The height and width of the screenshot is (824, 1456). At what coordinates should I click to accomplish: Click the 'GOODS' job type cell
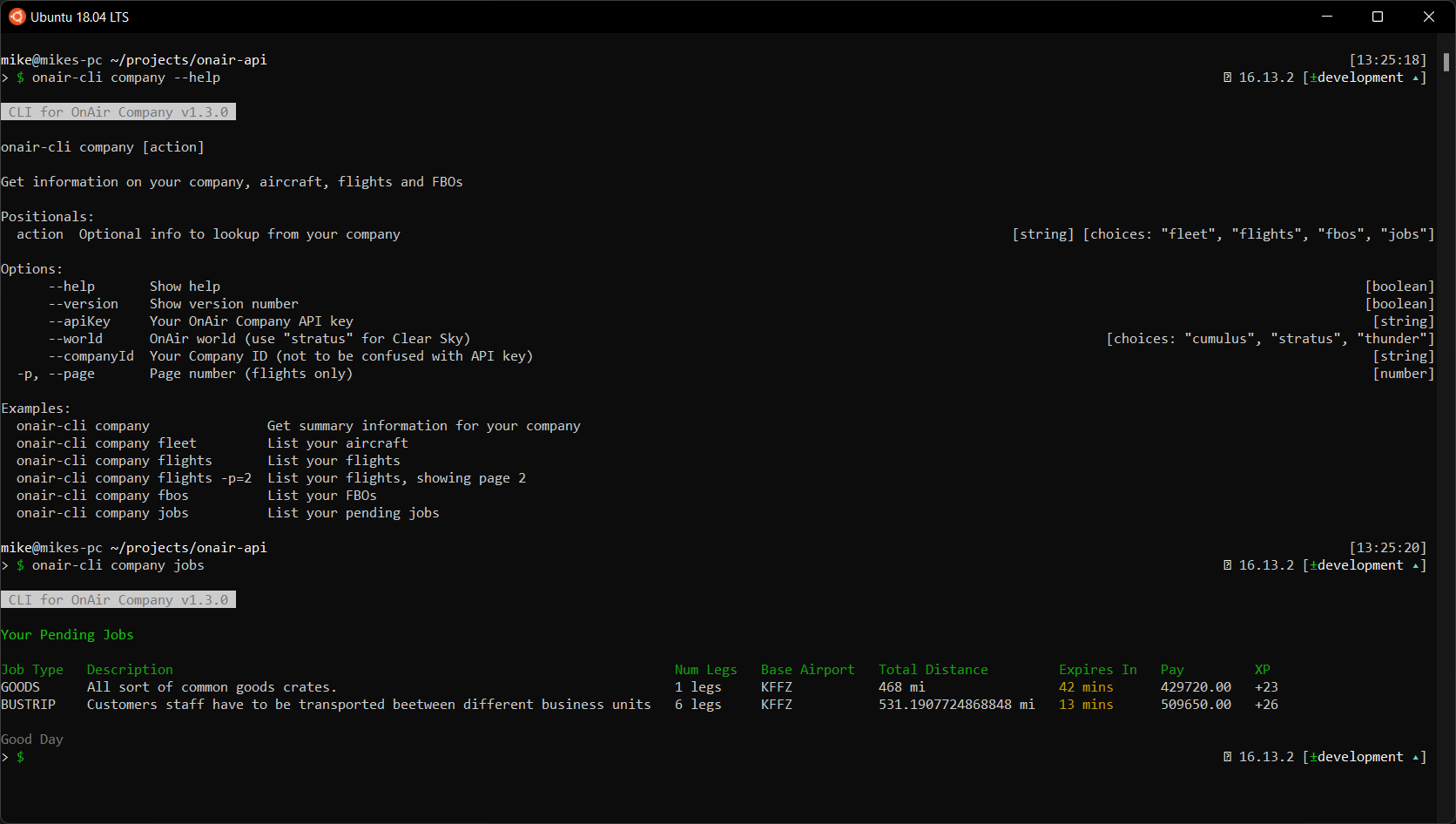20,687
